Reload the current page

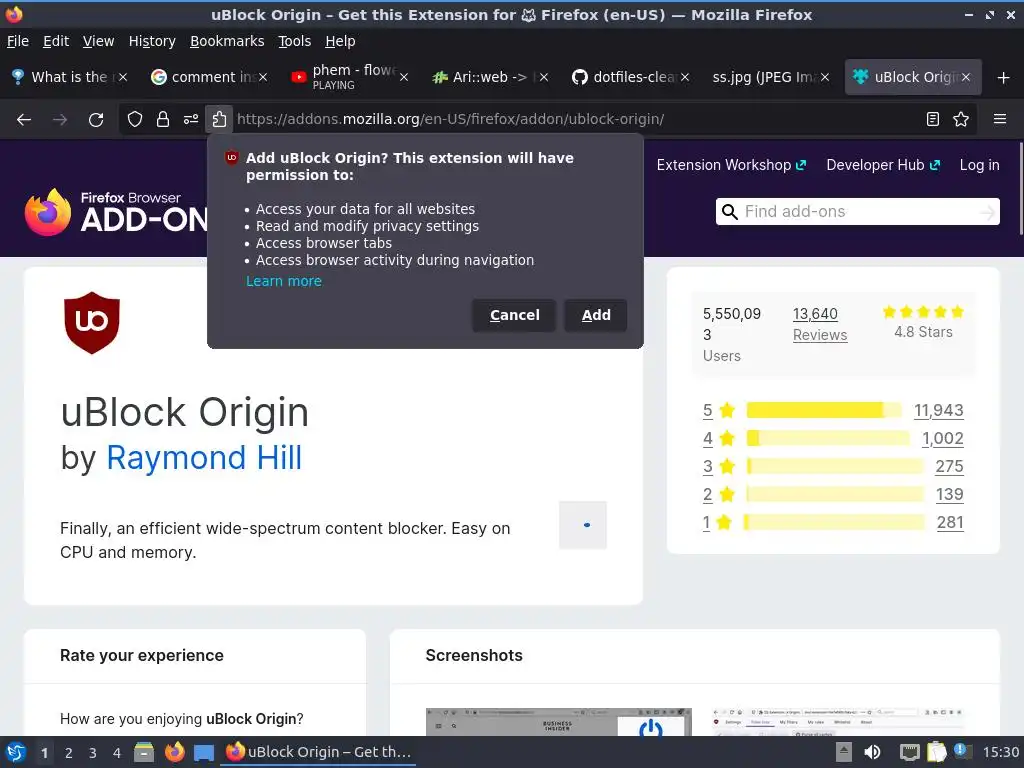(96, 120)
